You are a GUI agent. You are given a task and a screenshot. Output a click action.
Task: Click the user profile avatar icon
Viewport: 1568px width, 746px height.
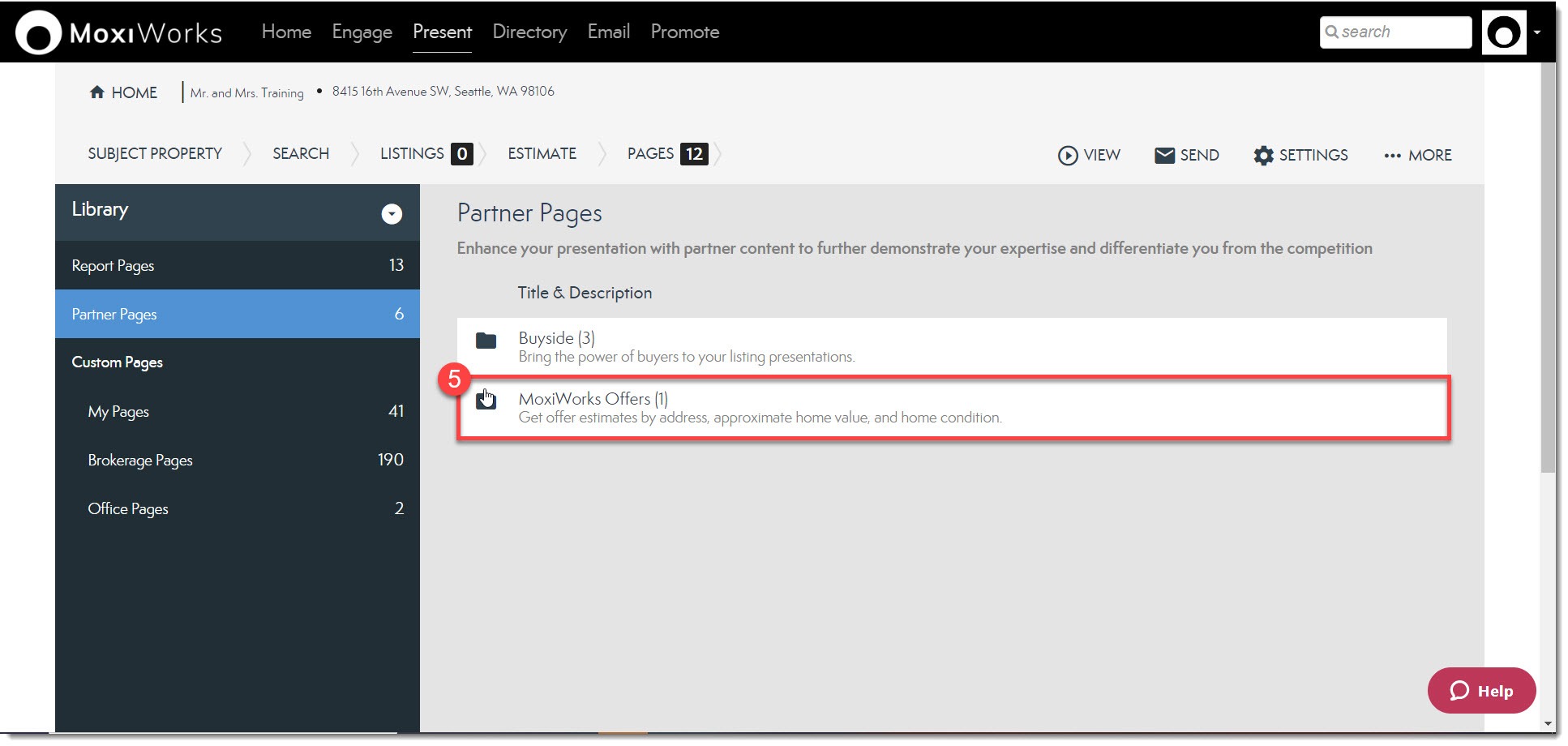1504,33
